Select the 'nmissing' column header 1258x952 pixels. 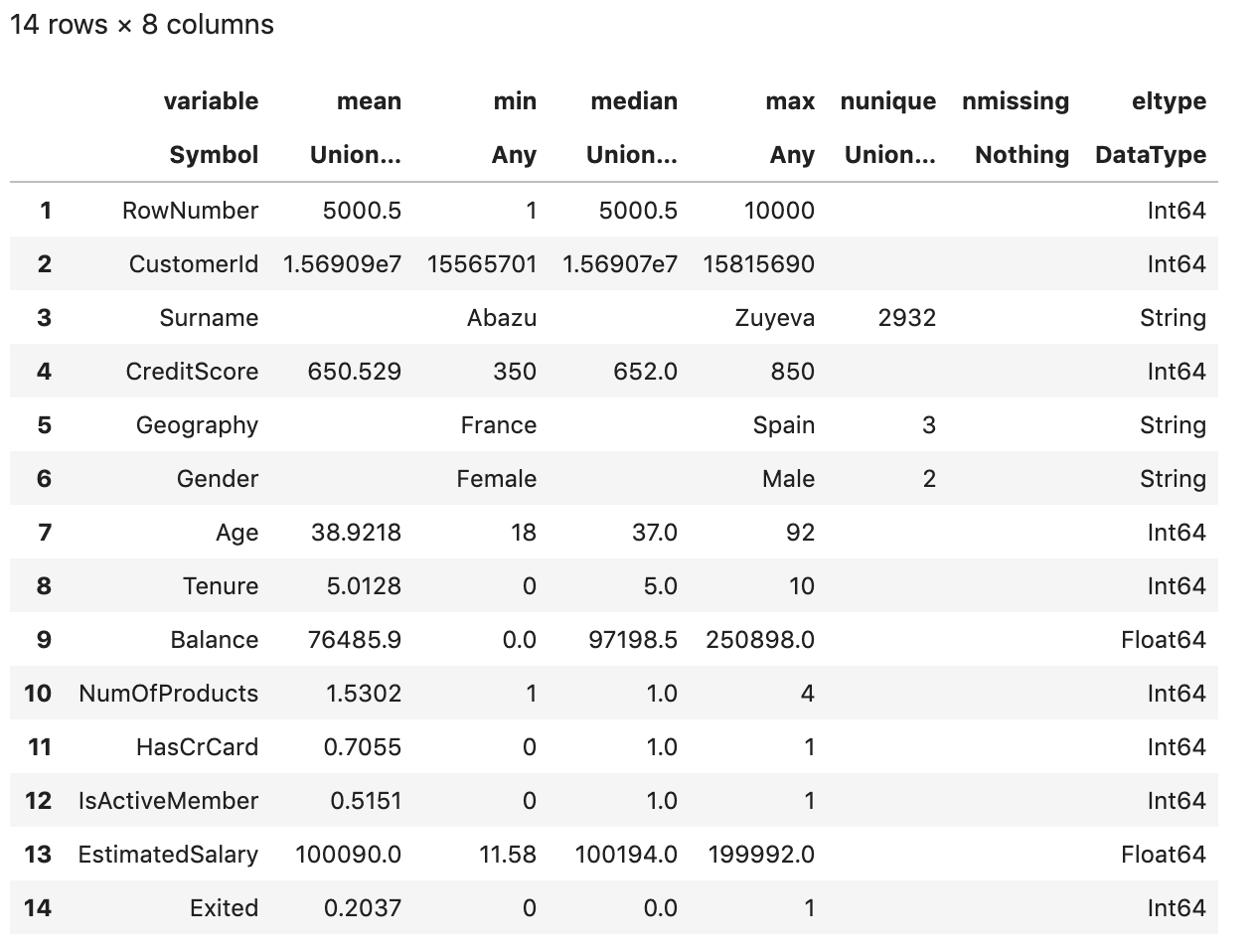pyautogui.click(x=1015, y=101)
